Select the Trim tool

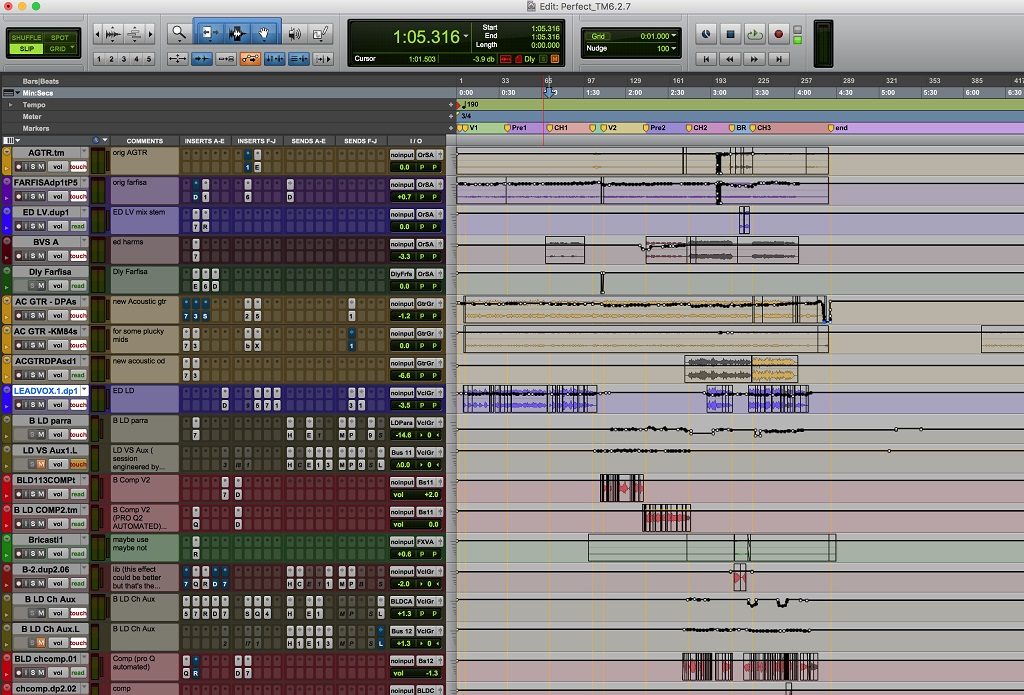tap(210, 33)
